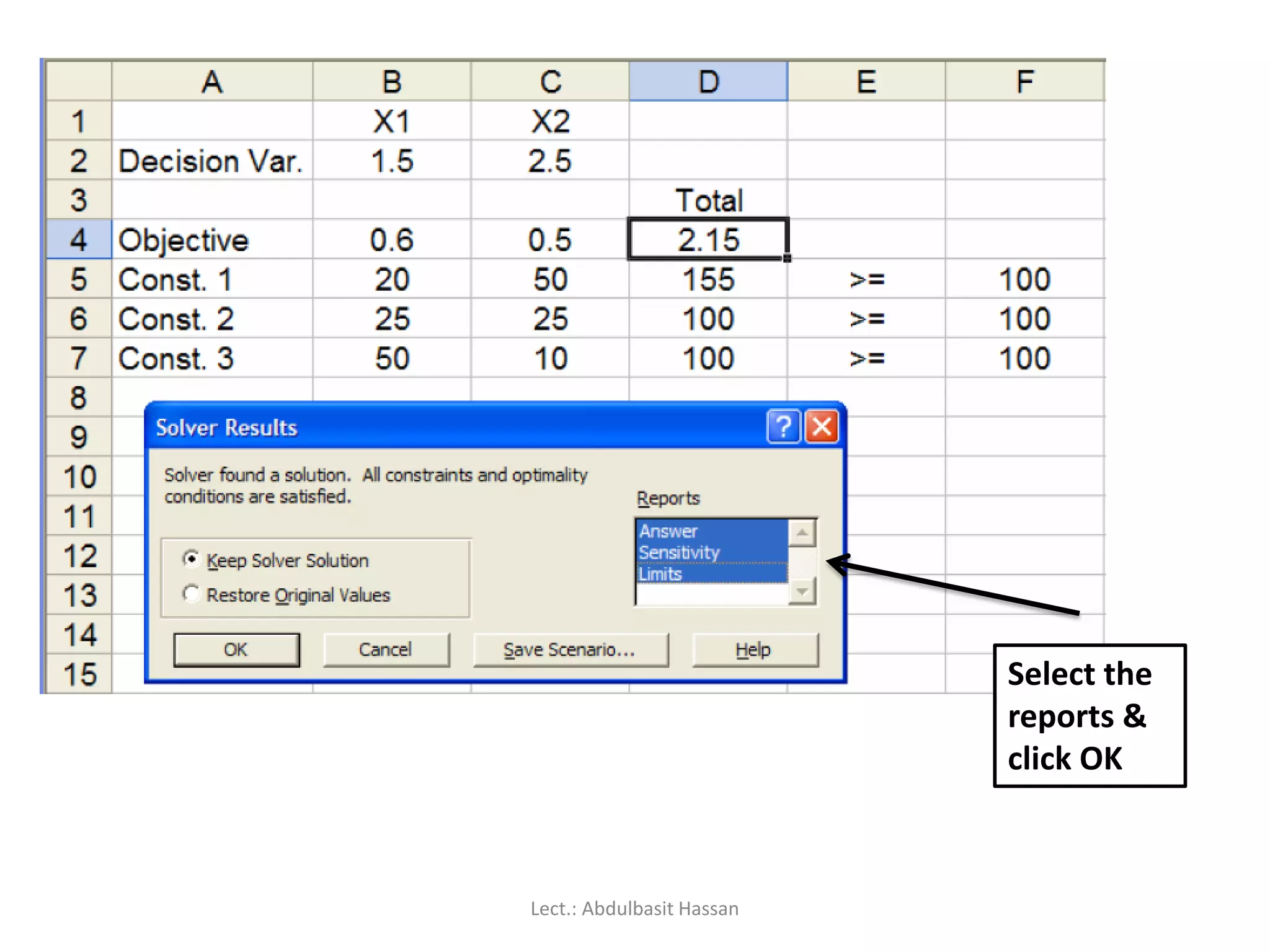The height and width of the screenshot is (952, 1270).
Task: Click the Decision Var. cell
Action: coord(212,161)
